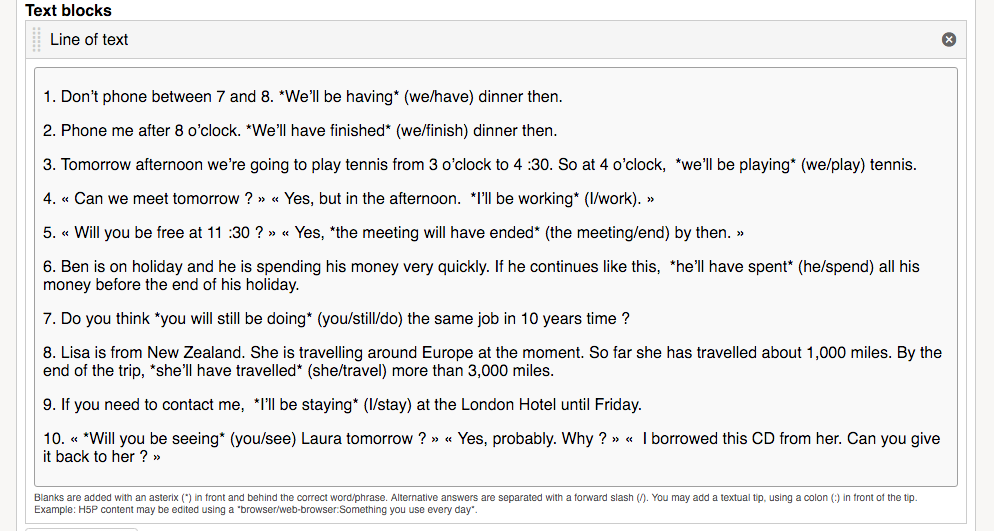Image resolution: width=994 pixels, height=531 pixels.
Task: Place cursor in sentence 8 about Lisa
Action: pos(492,361)
